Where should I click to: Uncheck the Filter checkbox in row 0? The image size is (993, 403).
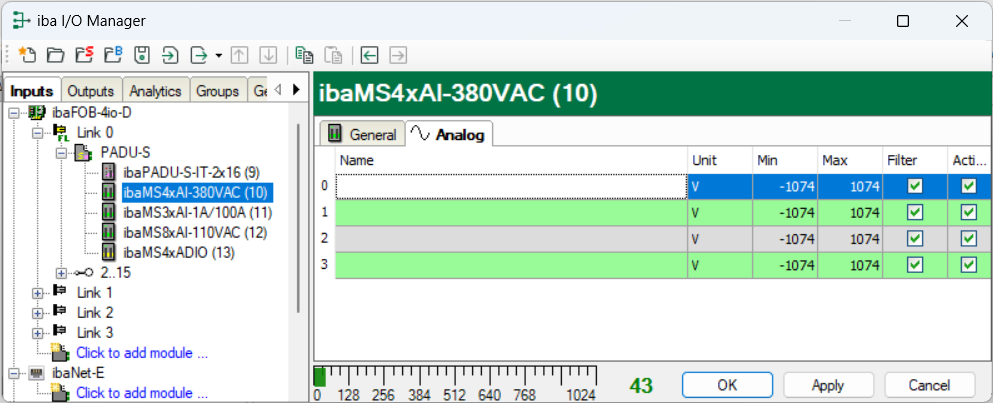pos(914,186)
